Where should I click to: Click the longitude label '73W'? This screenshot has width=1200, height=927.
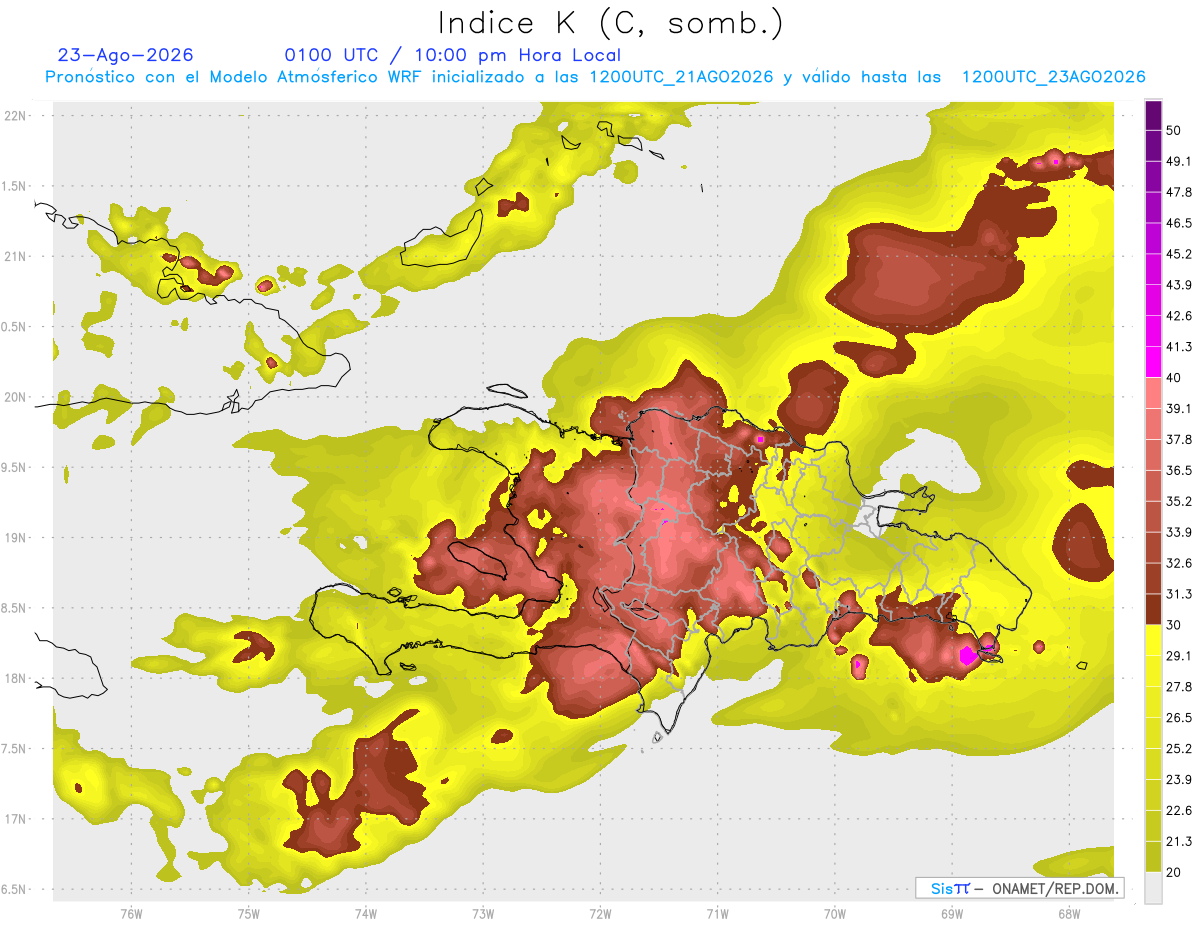(483, 914)
